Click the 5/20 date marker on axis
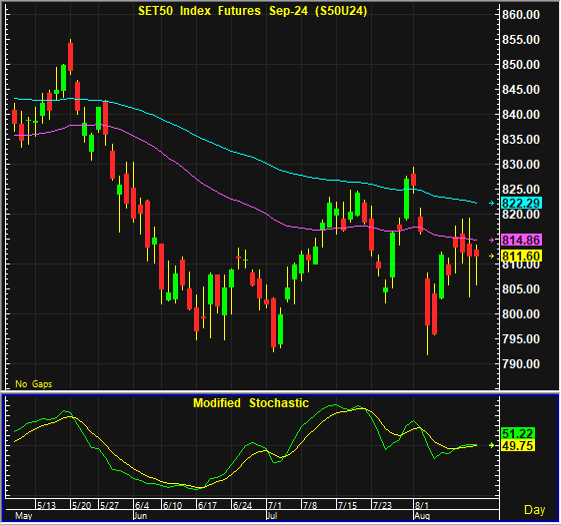 [82, 505]
